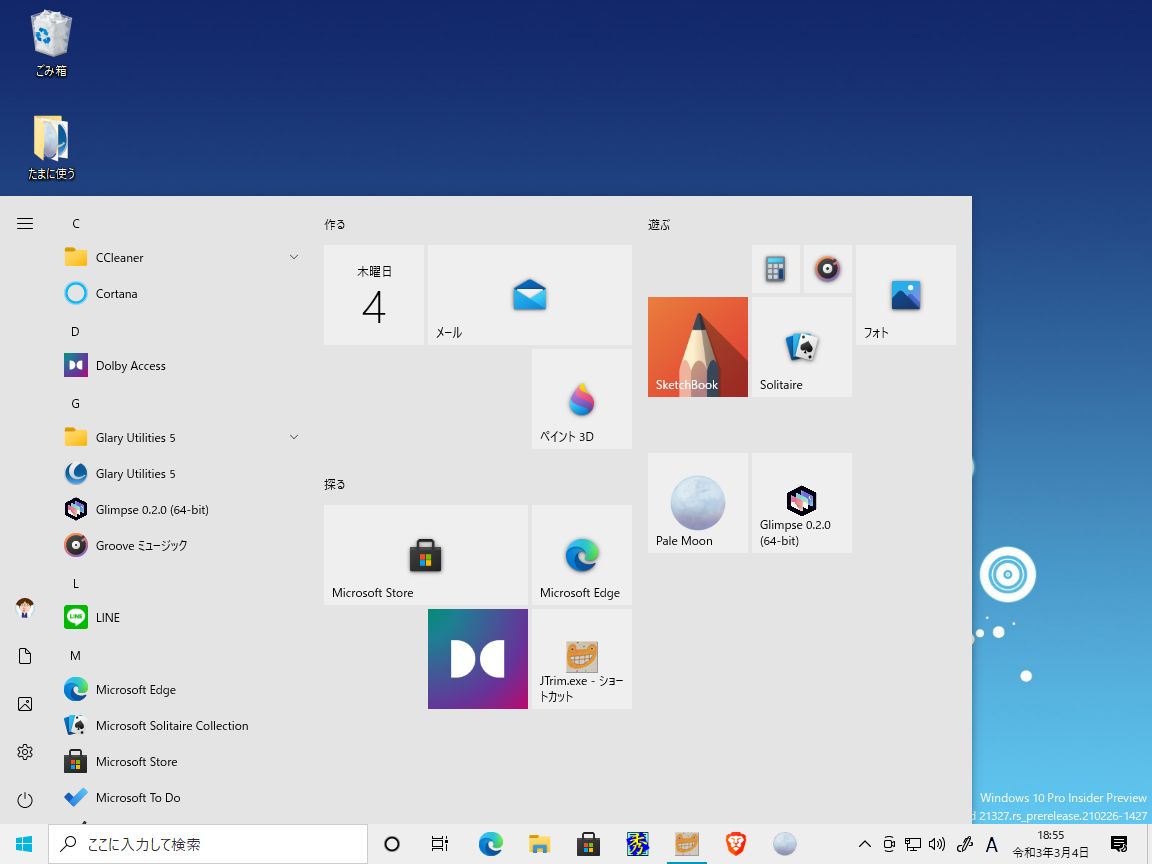Click the taskbar search box

pos(208,844)
